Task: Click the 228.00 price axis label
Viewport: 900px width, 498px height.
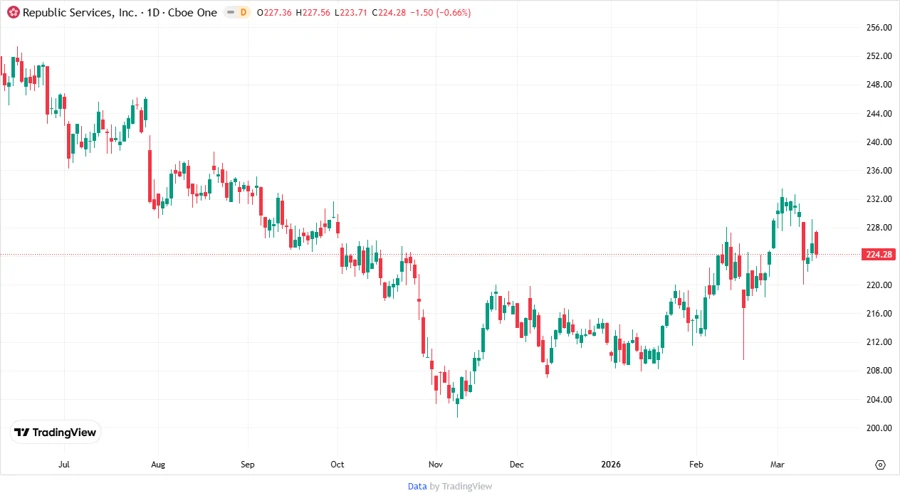Action: [879, 228]
